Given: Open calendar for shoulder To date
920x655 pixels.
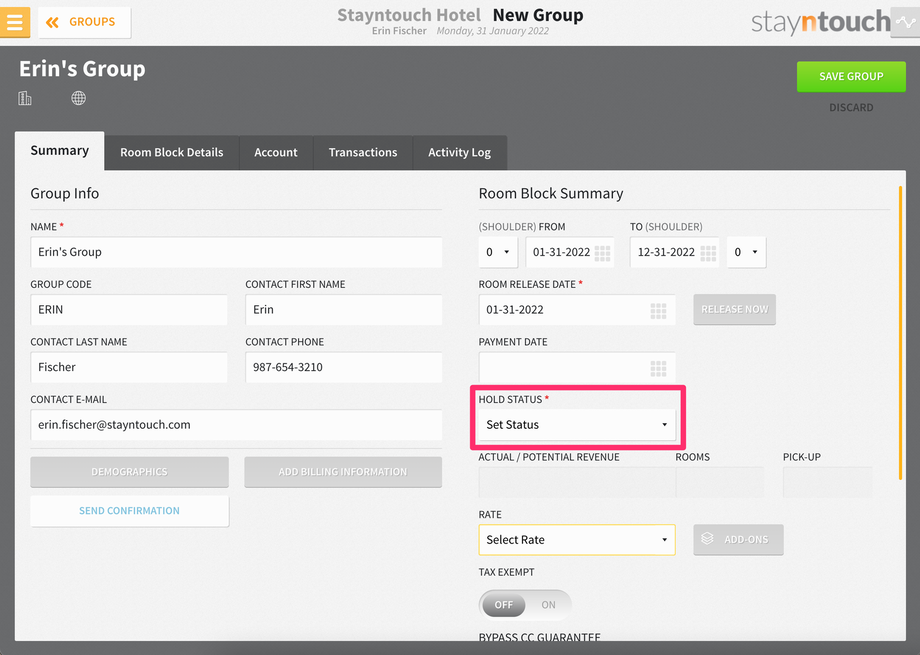Looking at the screenshot, I should coord(708,253).
